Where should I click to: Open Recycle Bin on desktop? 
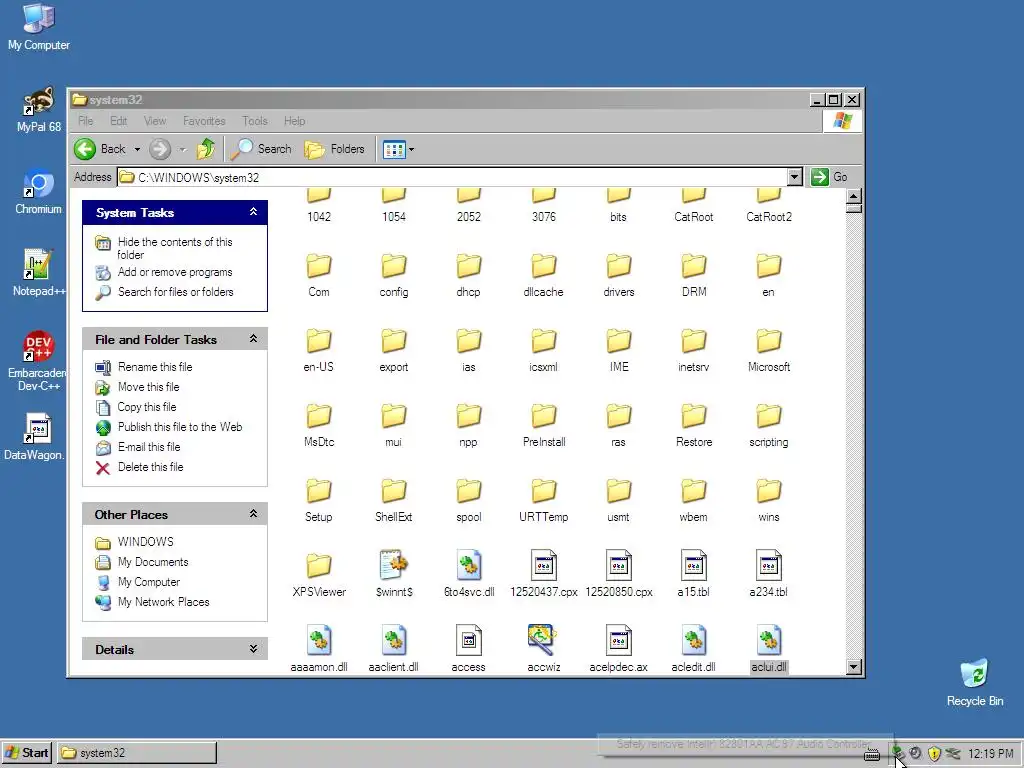(x=974, y=682)
